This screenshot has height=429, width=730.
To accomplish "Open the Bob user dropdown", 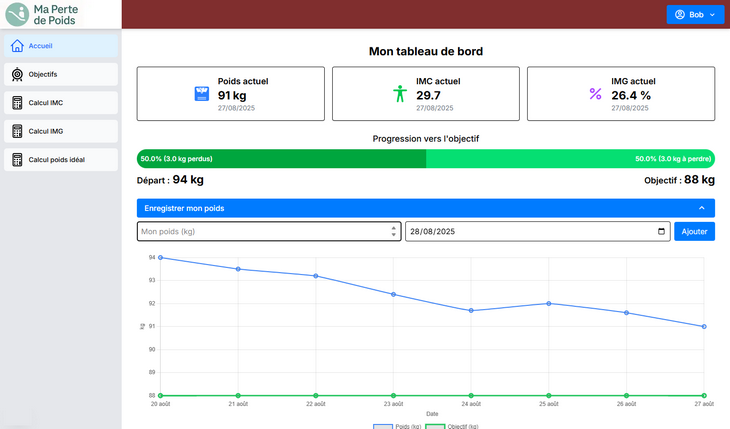I will tap(695, 15).
